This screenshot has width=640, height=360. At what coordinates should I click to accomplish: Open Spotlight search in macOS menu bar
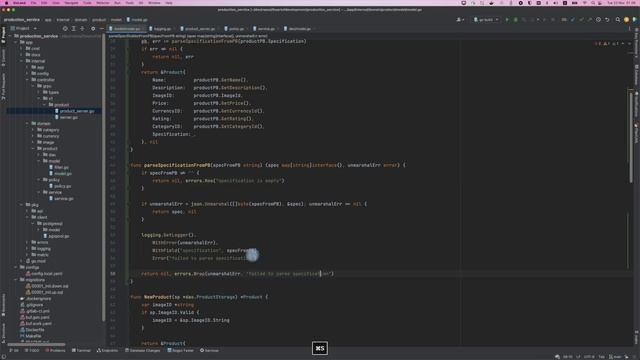coord(592,3)
